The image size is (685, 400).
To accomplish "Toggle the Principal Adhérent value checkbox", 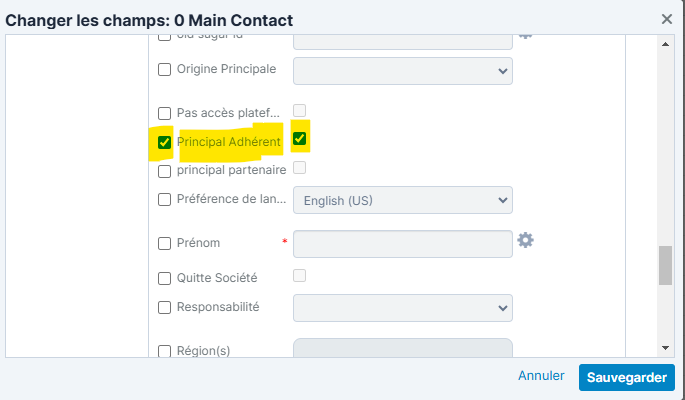I will click(299, 139).
